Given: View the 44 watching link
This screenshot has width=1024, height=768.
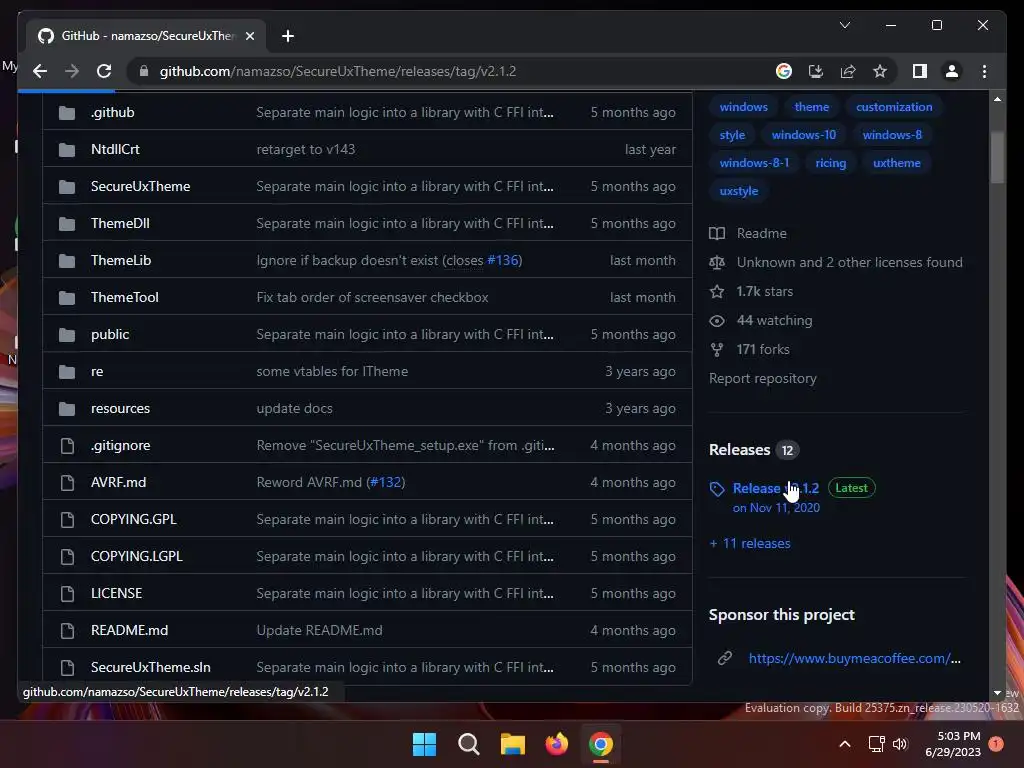Looking at the screenshot, I should coord(761,320).
